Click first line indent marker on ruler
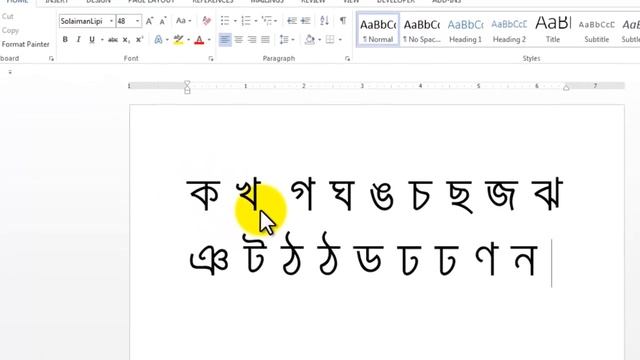This screenshot has width=640, height=360. [x=187, y=83]
